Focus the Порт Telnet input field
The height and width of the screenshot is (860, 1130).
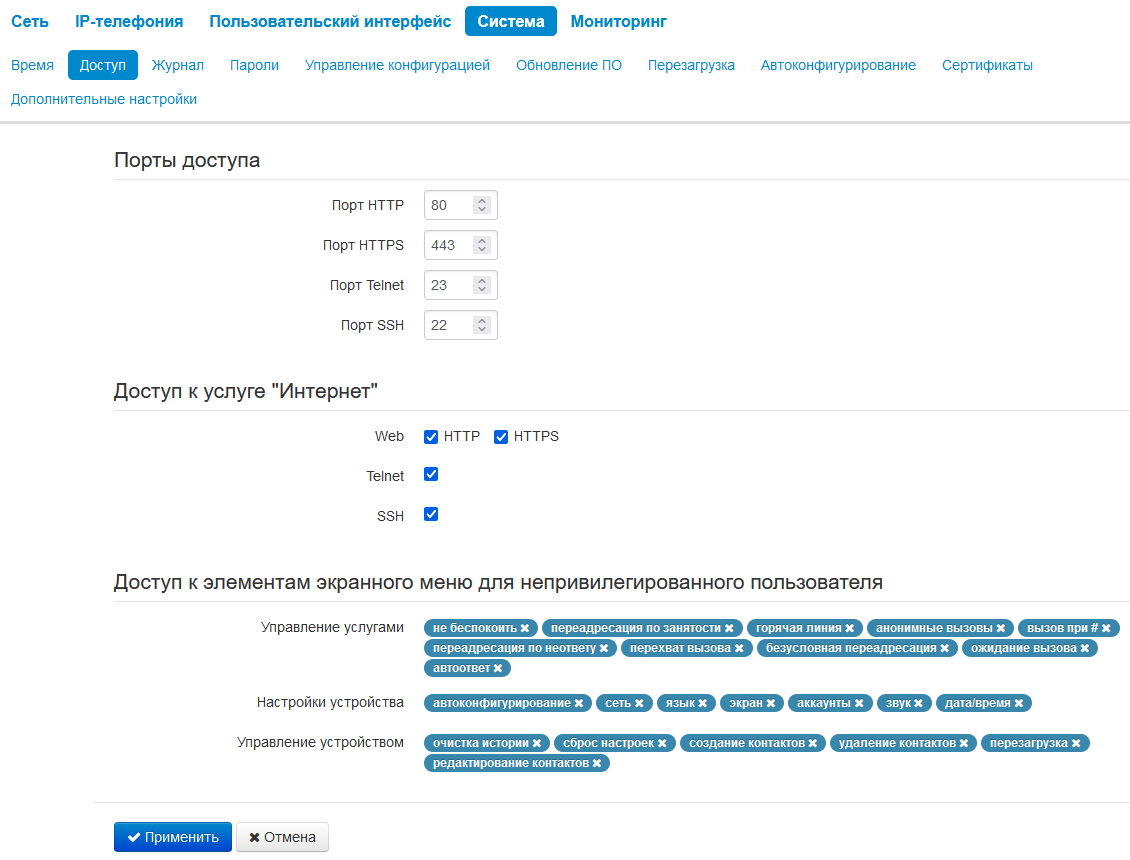pos(461,285)
